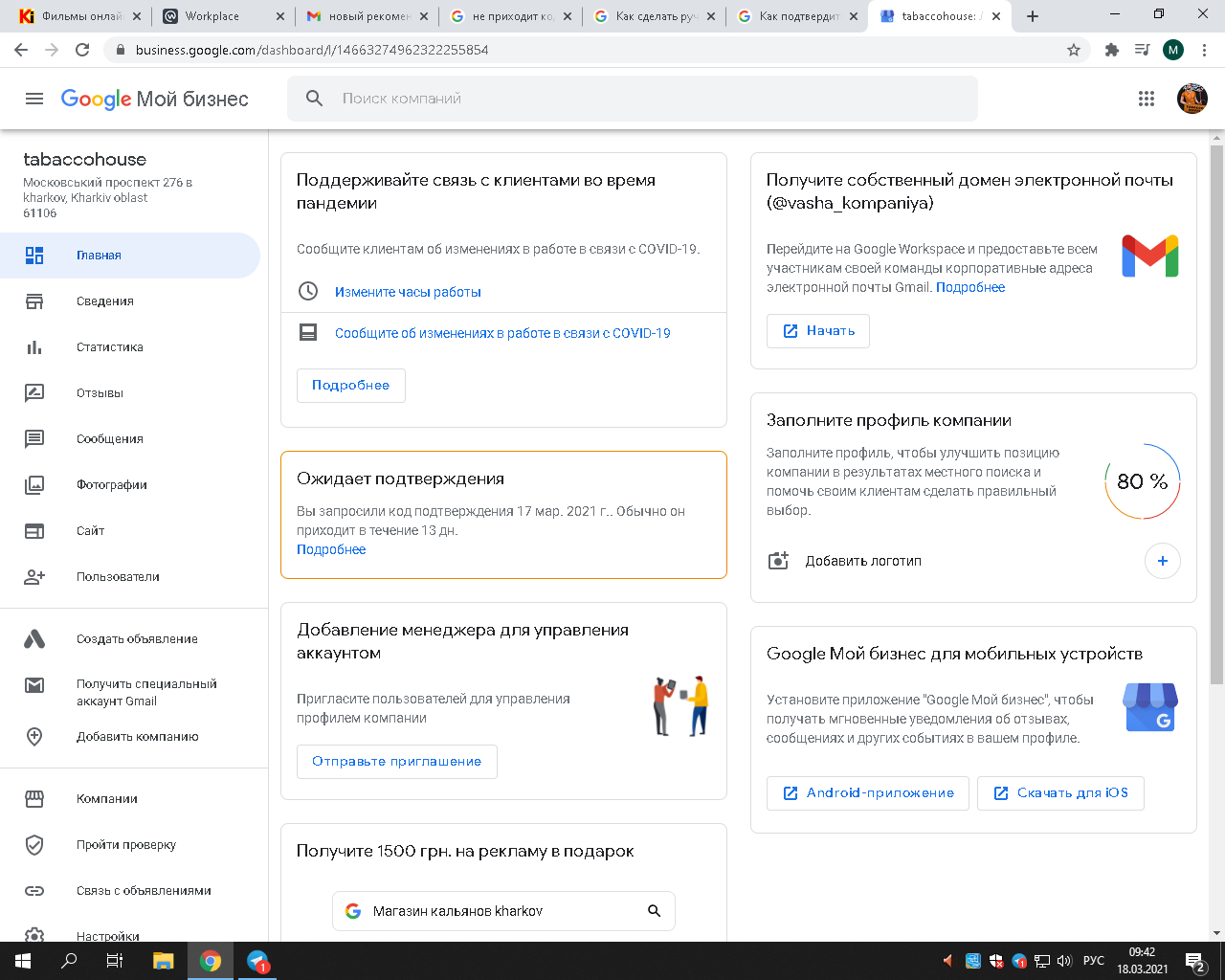Click the Главная dashboard icon

(x=34, y=256)
